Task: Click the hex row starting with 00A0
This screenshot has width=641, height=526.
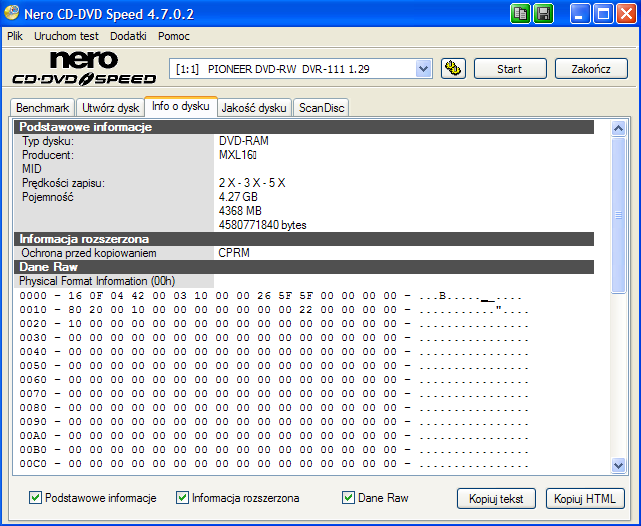Action: tap(273, 436)
